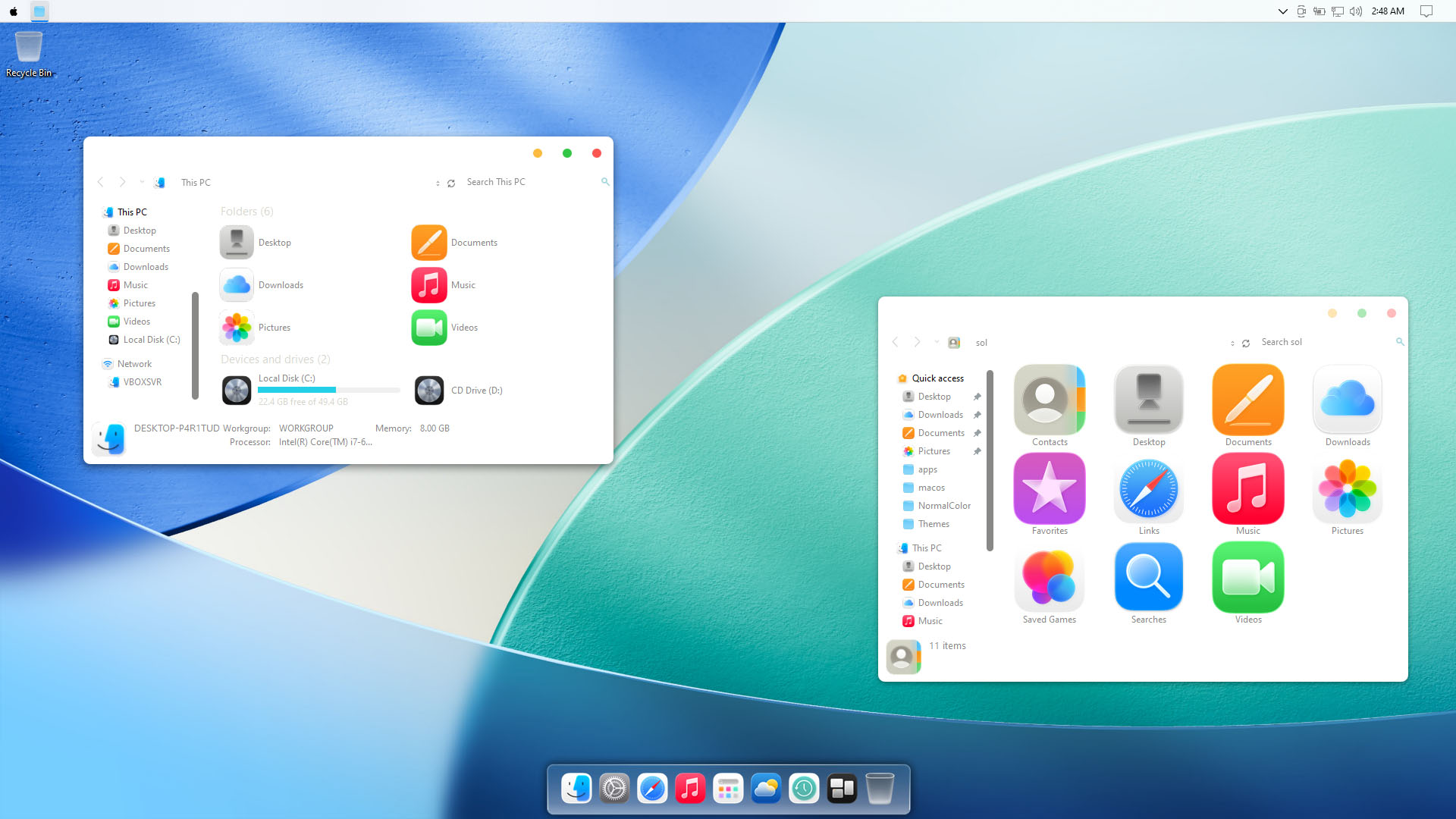
Task: Open address history dropdown in This PC
Action: tap(438, 183)
